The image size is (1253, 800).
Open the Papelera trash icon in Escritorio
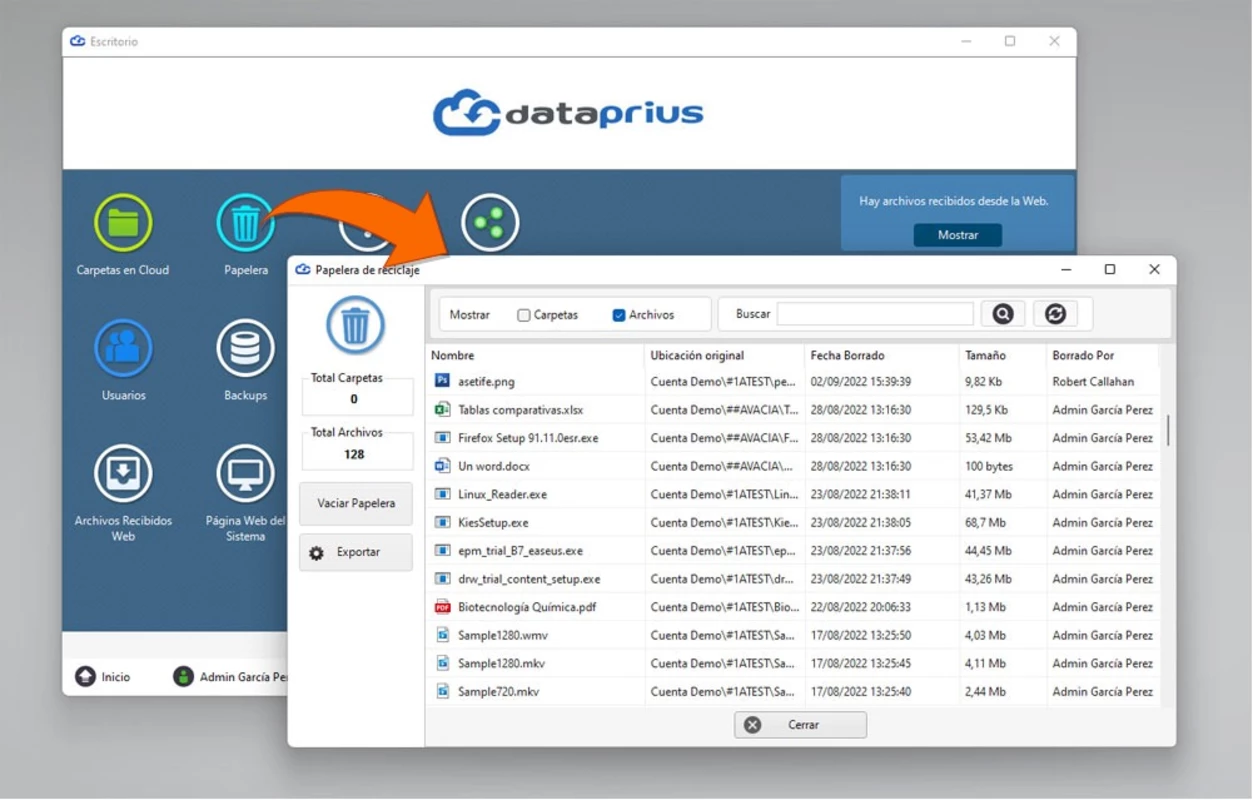tap(245, 222)
